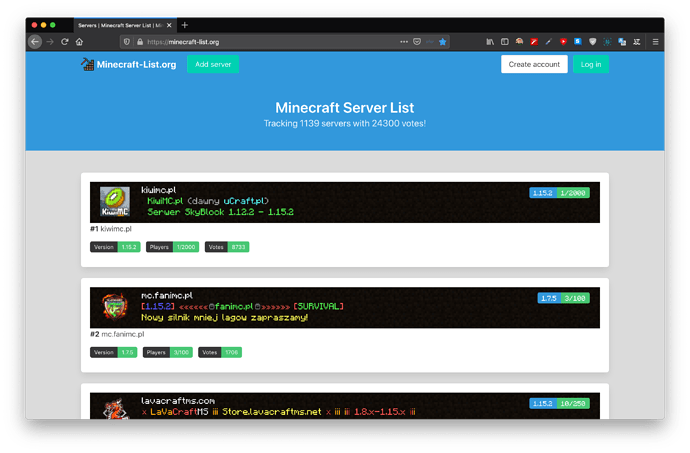Screen dimensions: 690x453
Task: Click the Minecraft Server List heading
Action: point(345,108)
